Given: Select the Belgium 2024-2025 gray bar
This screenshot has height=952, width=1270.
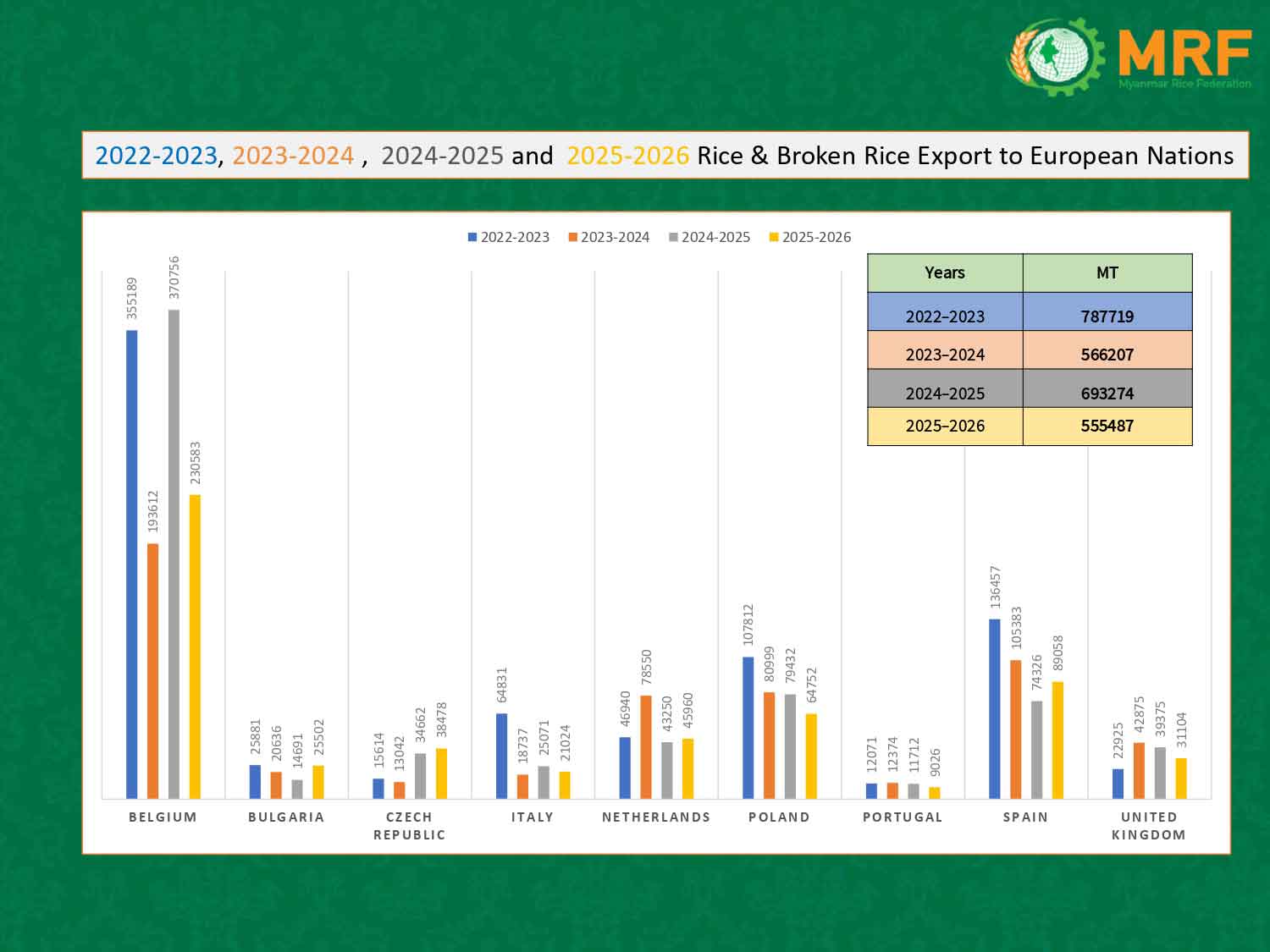Looking at the screenshot, I should tap(174, 554).
